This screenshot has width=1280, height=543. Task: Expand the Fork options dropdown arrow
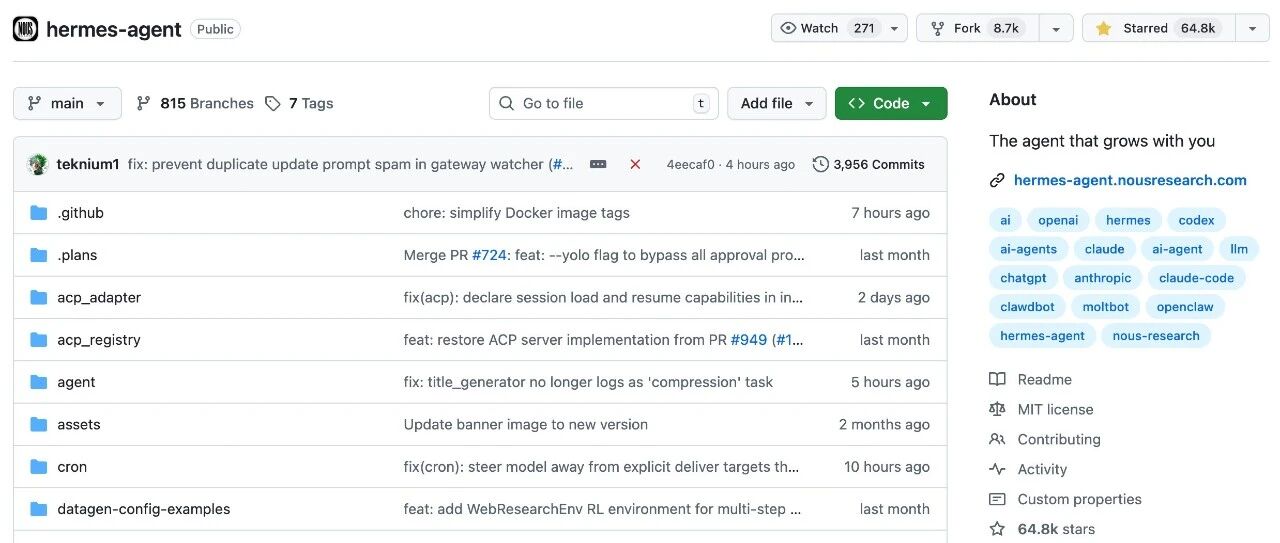click(x=1056, y=28)
